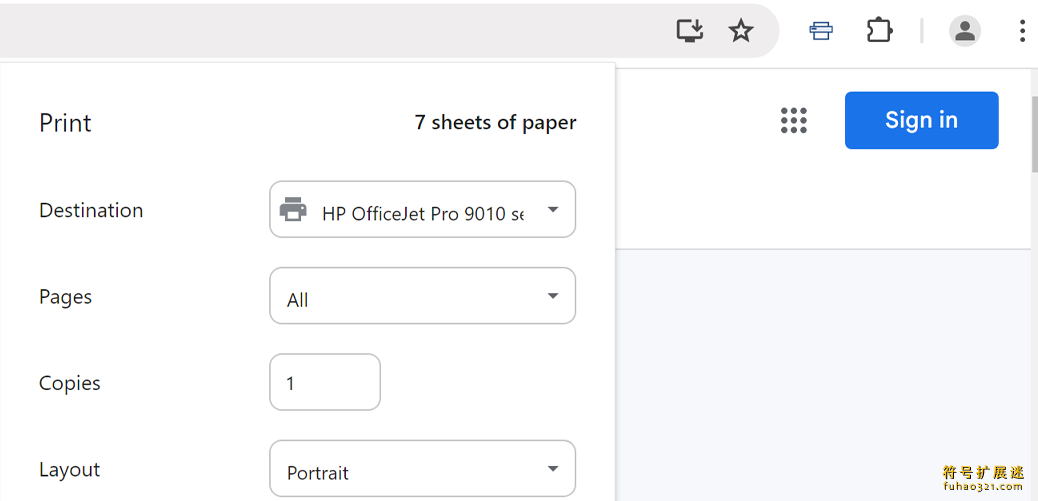
Task: Click inside the browser address bar
Action: click(331, 30)
